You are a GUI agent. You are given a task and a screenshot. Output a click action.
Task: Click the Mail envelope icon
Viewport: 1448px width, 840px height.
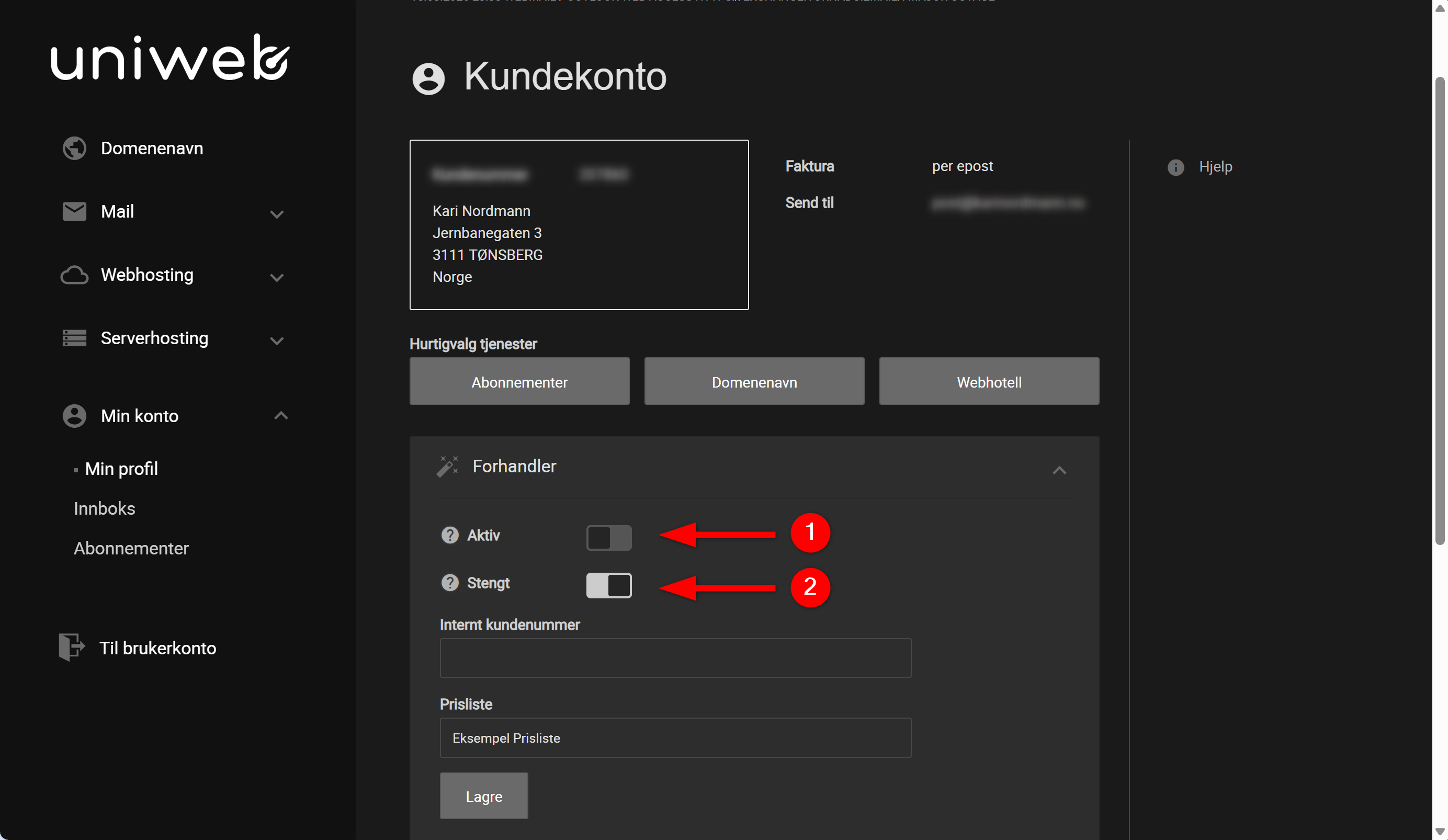click(x=74, y=211)
